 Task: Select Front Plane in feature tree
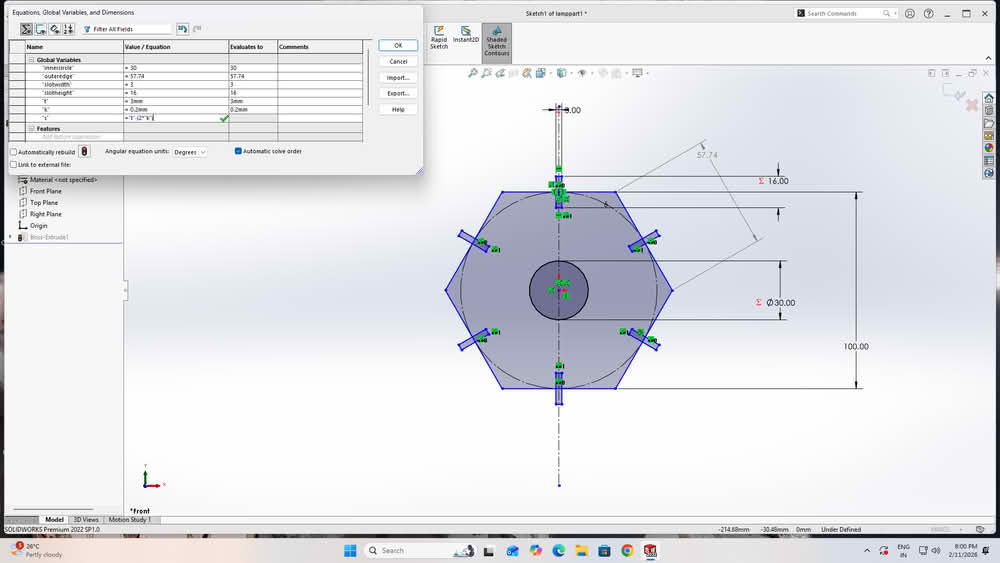[46, 191]
